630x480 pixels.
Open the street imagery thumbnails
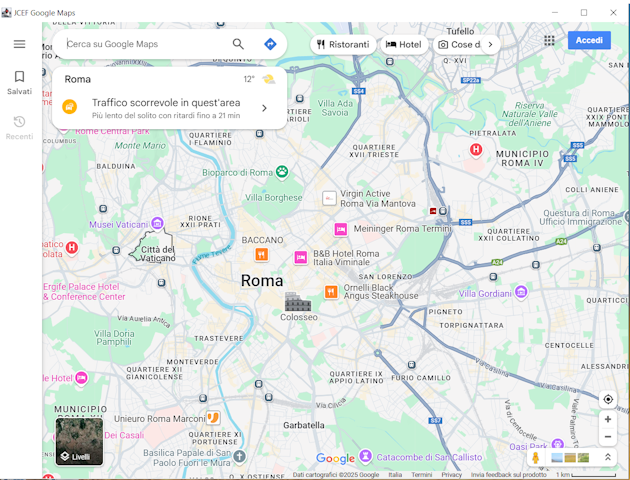tap(570, 458)
